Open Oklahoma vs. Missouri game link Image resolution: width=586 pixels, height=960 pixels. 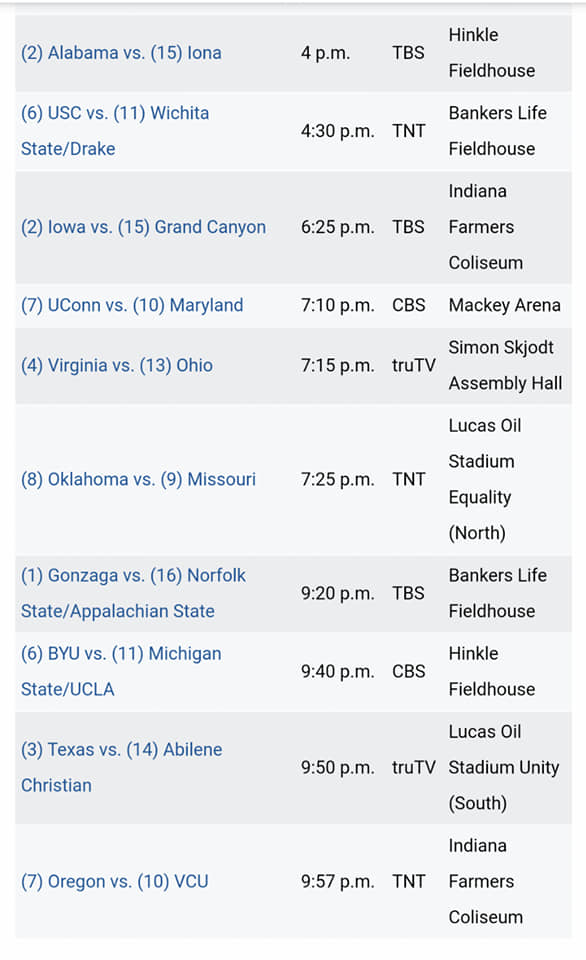(x=138, y=479)
